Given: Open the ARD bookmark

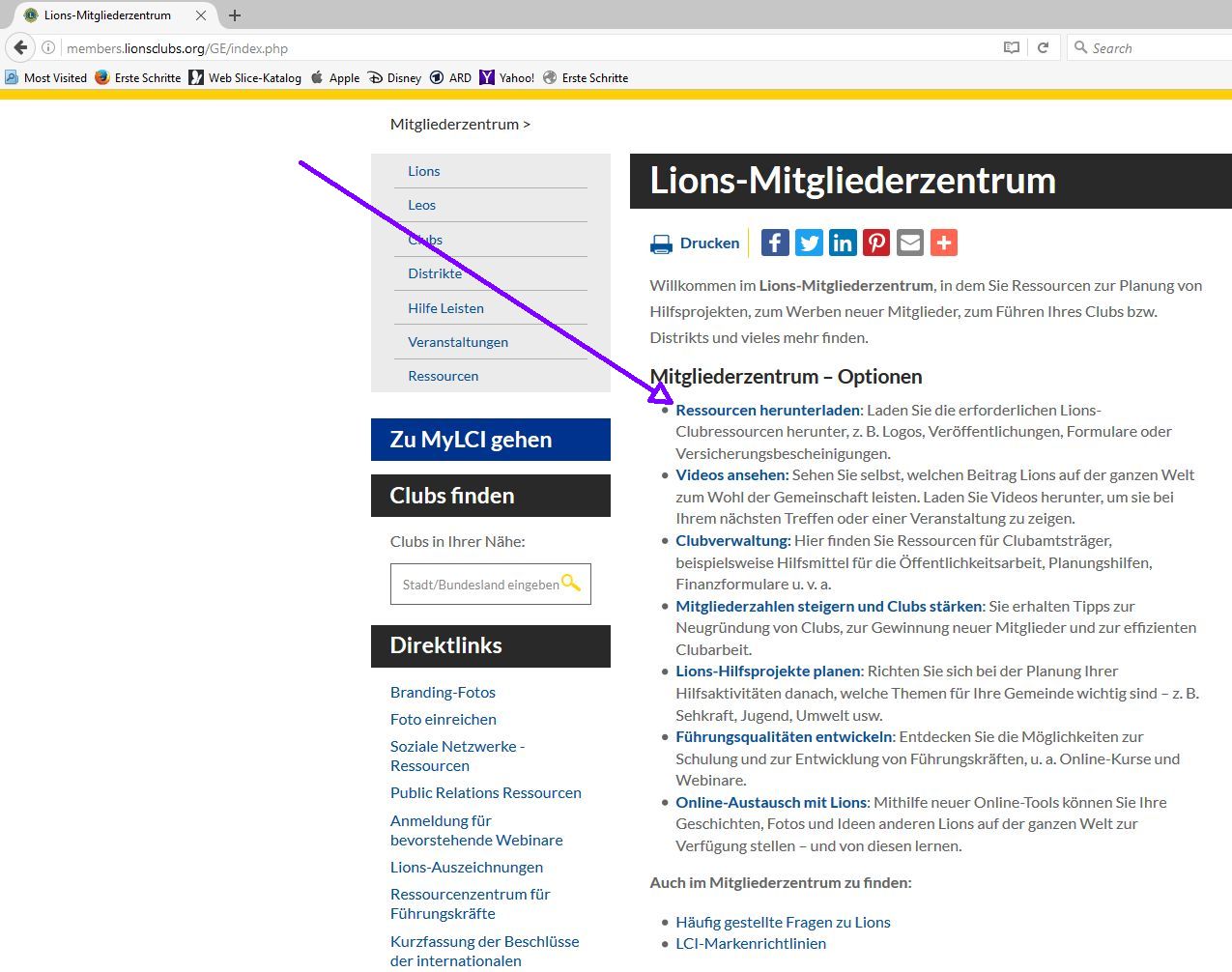Looking at the screenshot, I should pos(450,77).
